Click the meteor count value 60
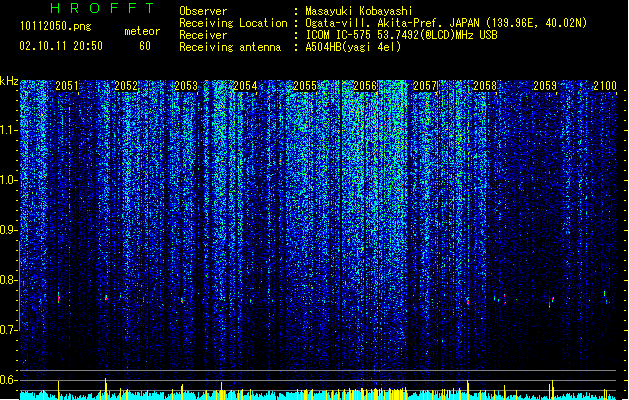This screenshot has height=400, width=629. pyautogui.click(x=145, y=46)
